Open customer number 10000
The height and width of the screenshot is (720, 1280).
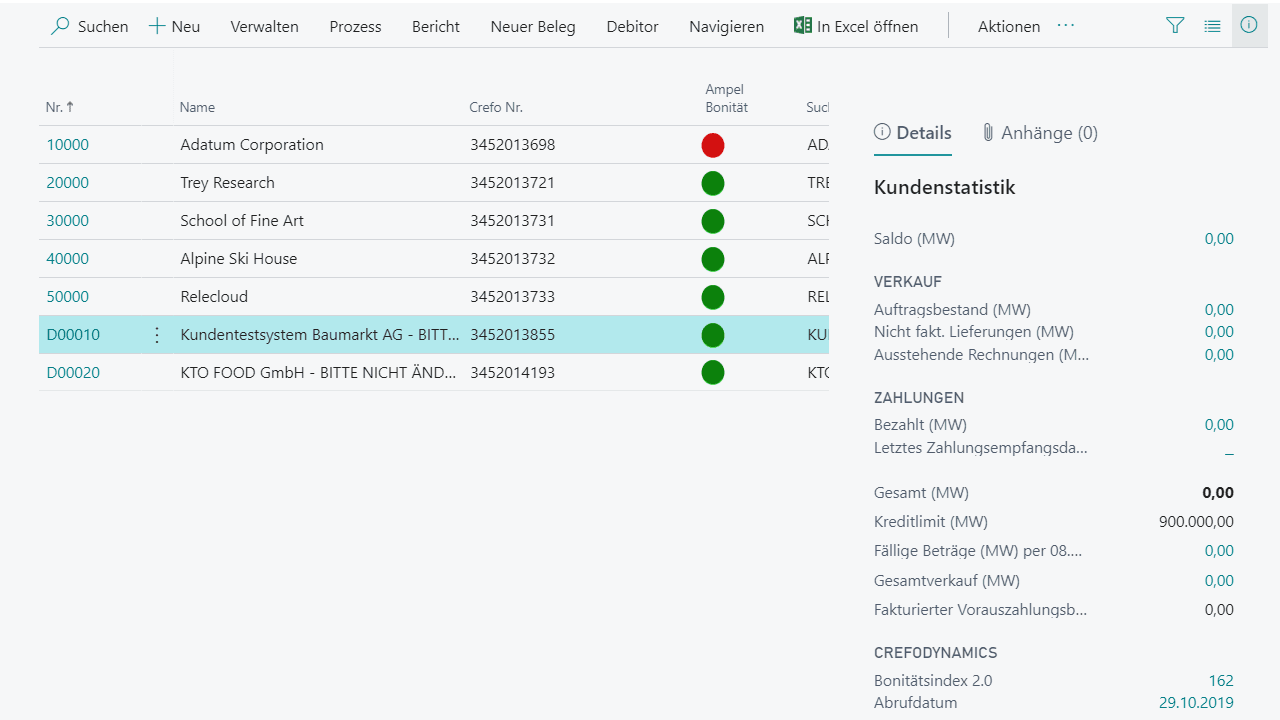[x=68, y=145]
